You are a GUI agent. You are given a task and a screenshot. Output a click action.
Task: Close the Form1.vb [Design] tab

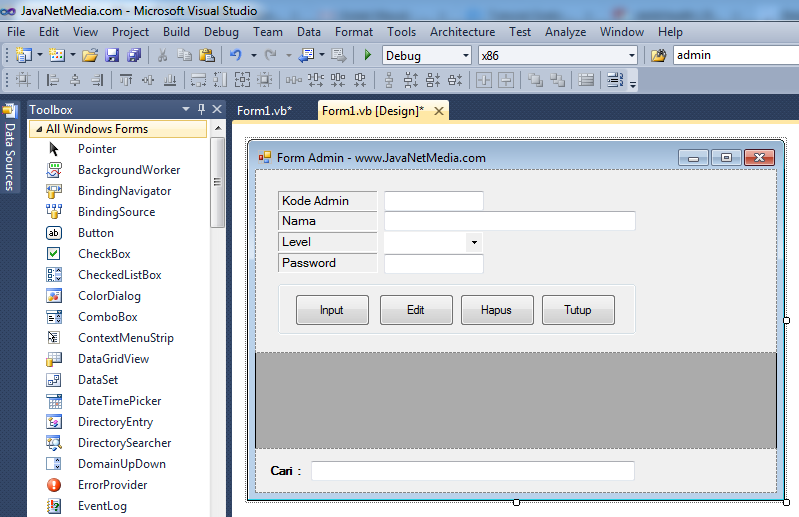(x=439, y=111)
